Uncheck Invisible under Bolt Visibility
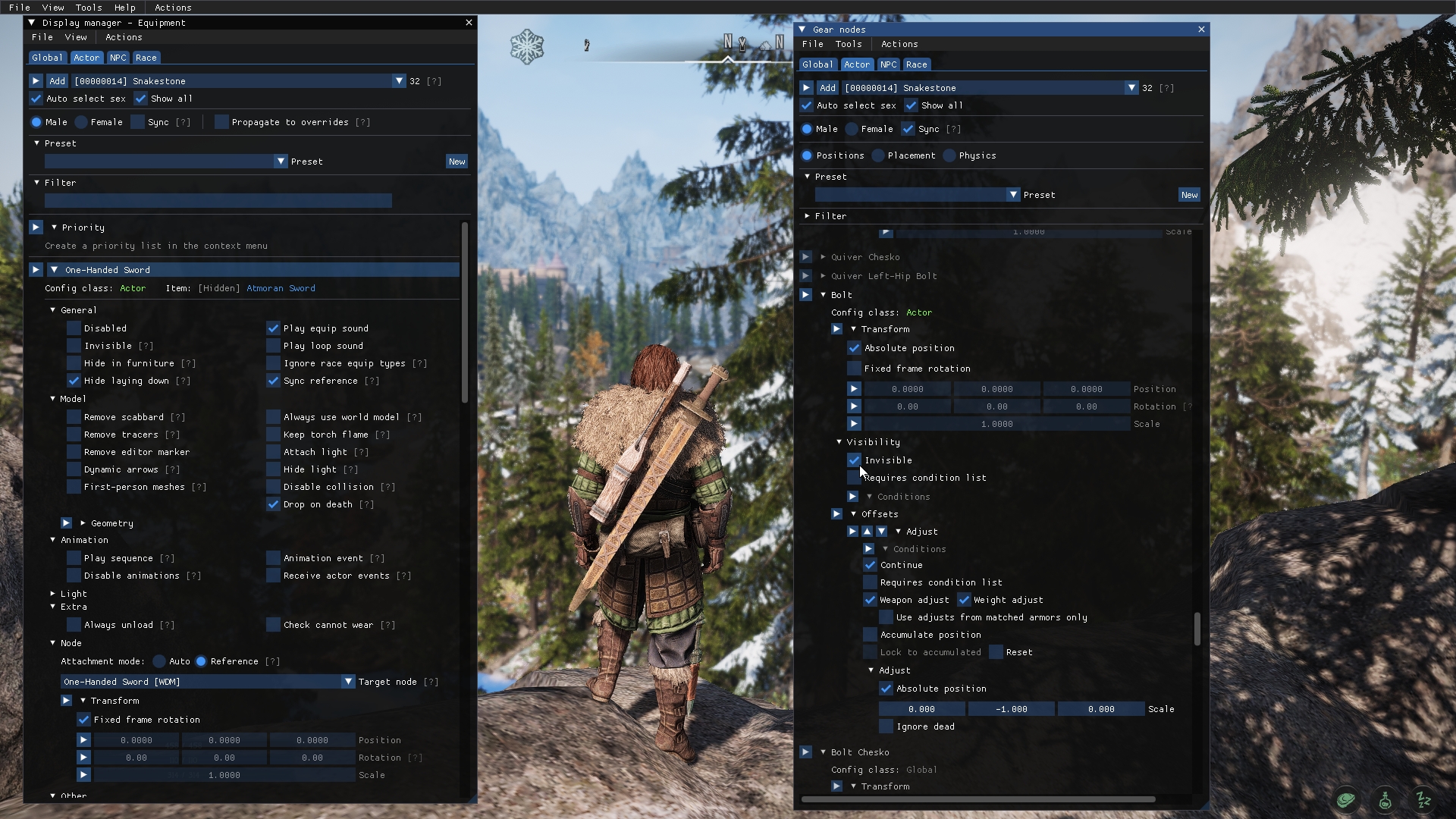1456x819 pixels. 854,460
